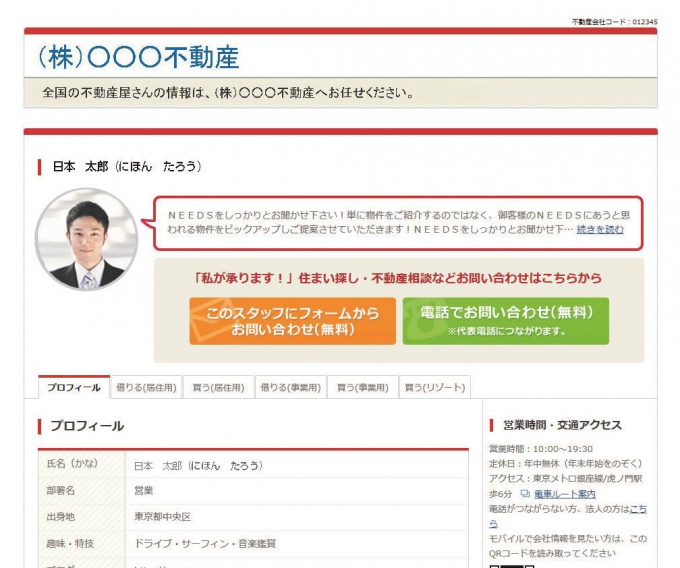
Task: Click the orange staff inquiry form button
Action: 293,321
